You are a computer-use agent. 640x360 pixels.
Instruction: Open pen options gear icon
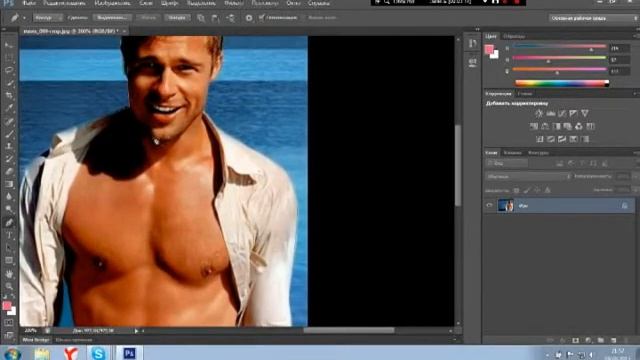pyautogui.click(x=249, y=18)
